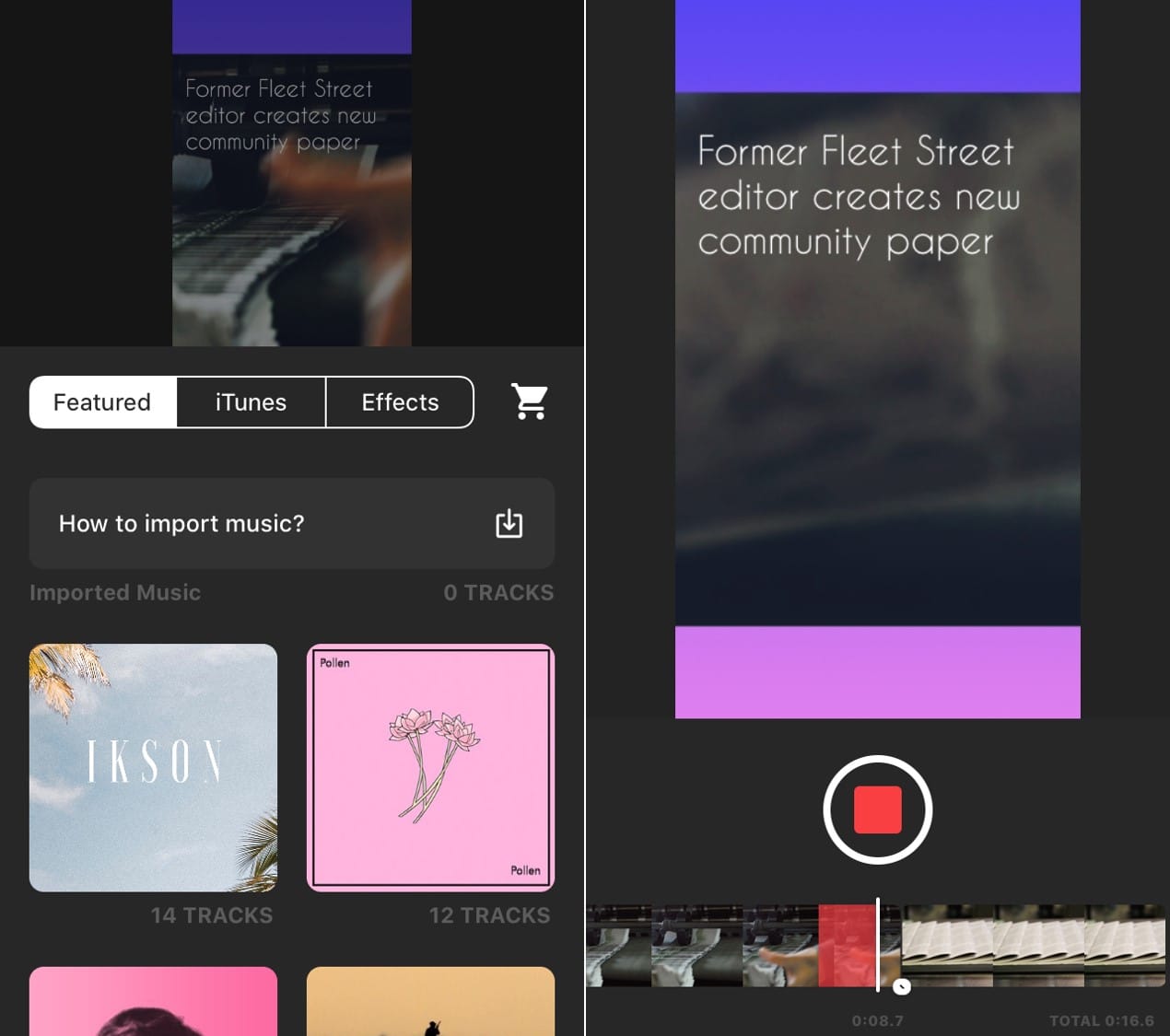
Task: Click the TOTAL 0:16.6 duration
Action: click(1102, 1020)
